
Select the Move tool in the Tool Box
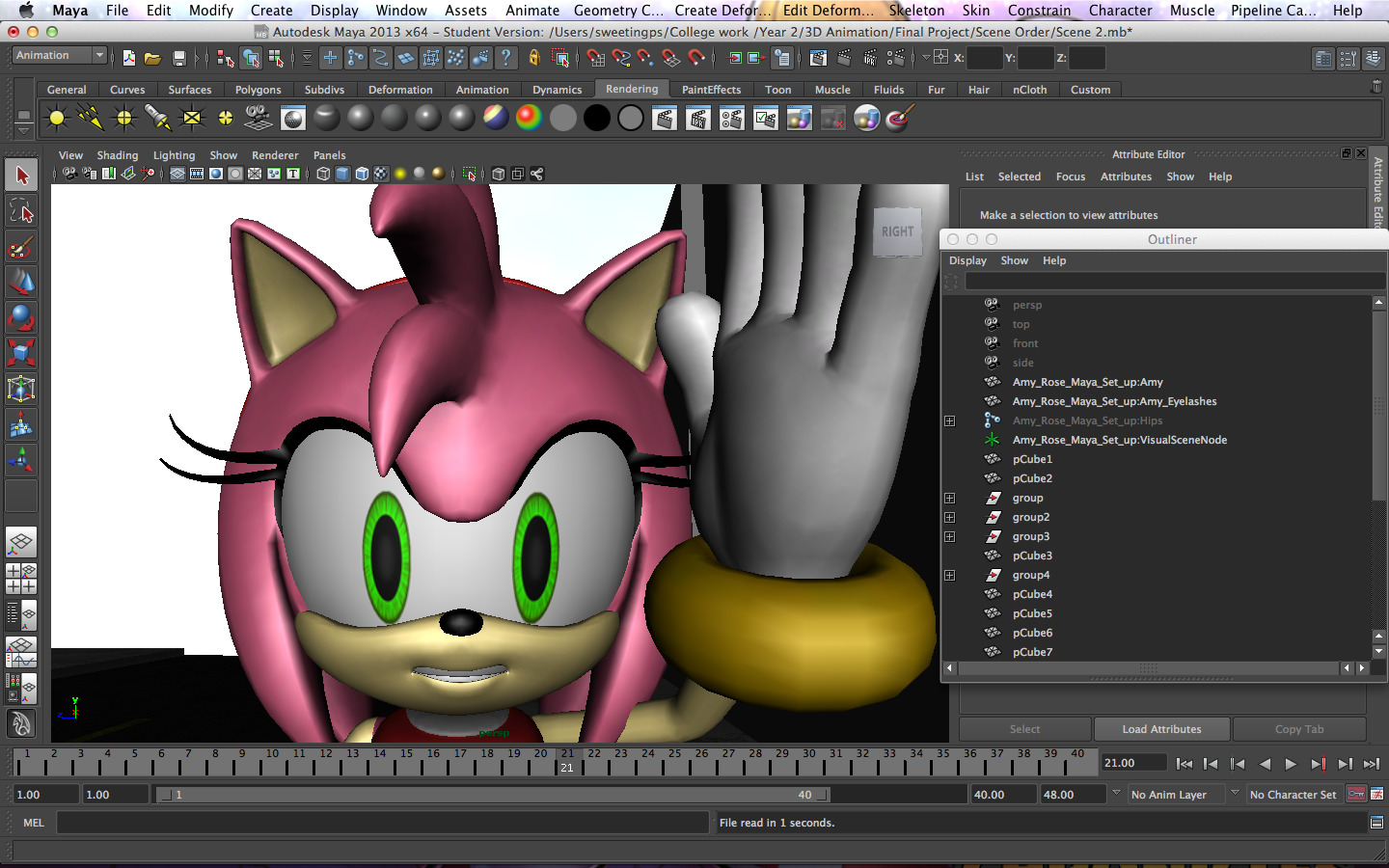coord(21,283)
